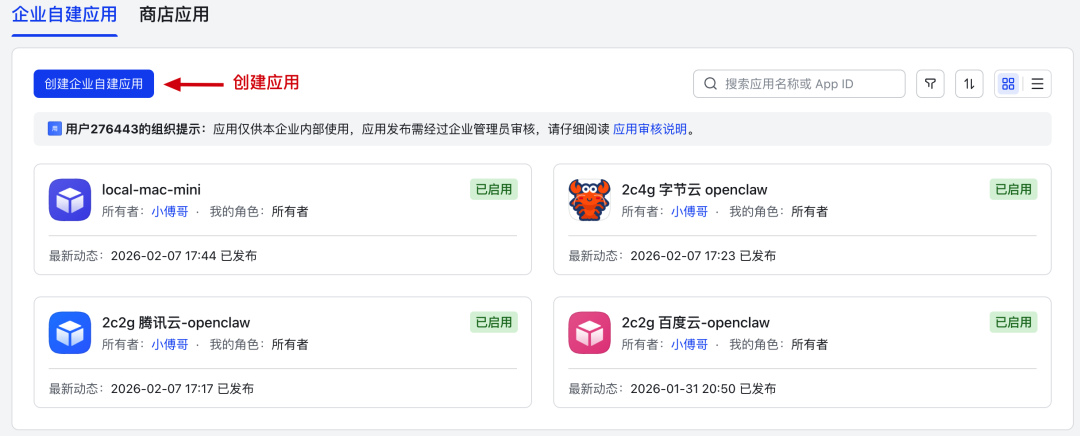Open owner 小傅哥 on 百度云 card
Image resolution: width=1080 pixels, height=436 pixels.
(689, 344)
